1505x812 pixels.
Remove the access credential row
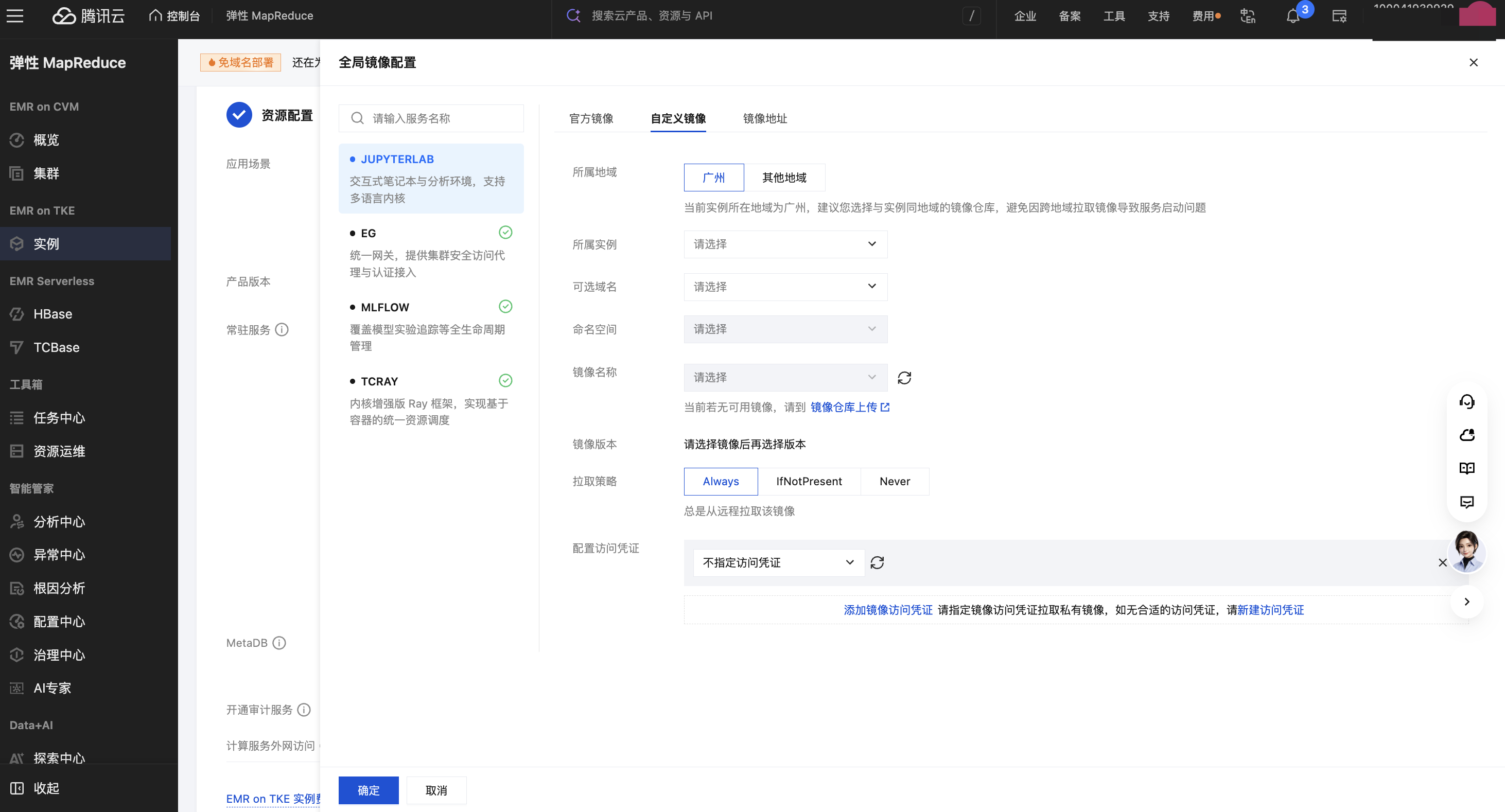coord(1442,562)
